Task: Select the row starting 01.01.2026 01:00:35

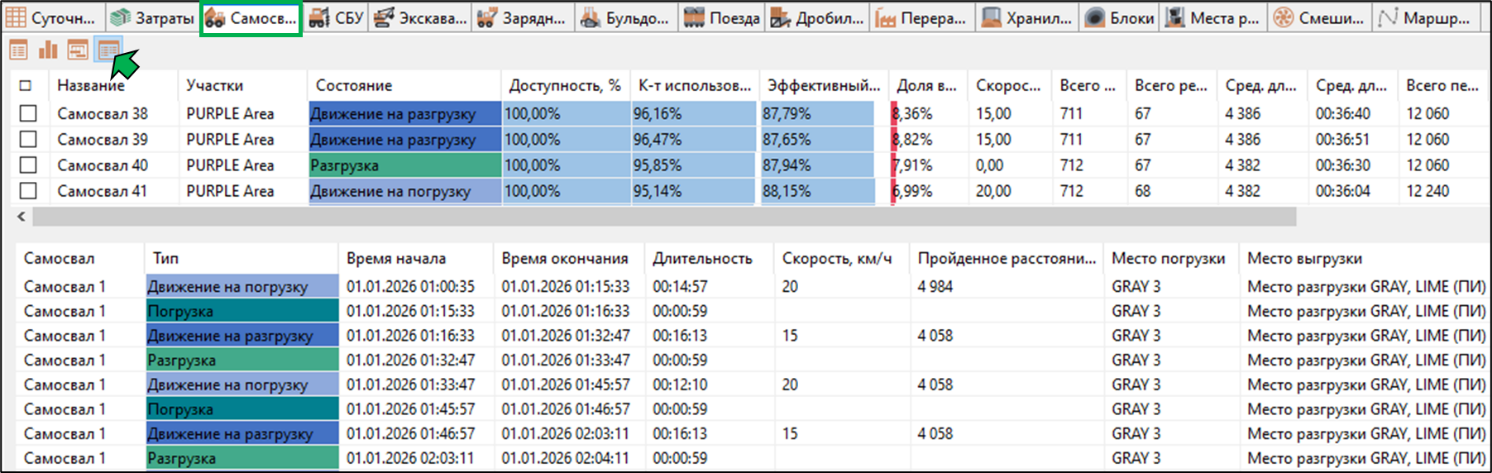Action: 754,286
